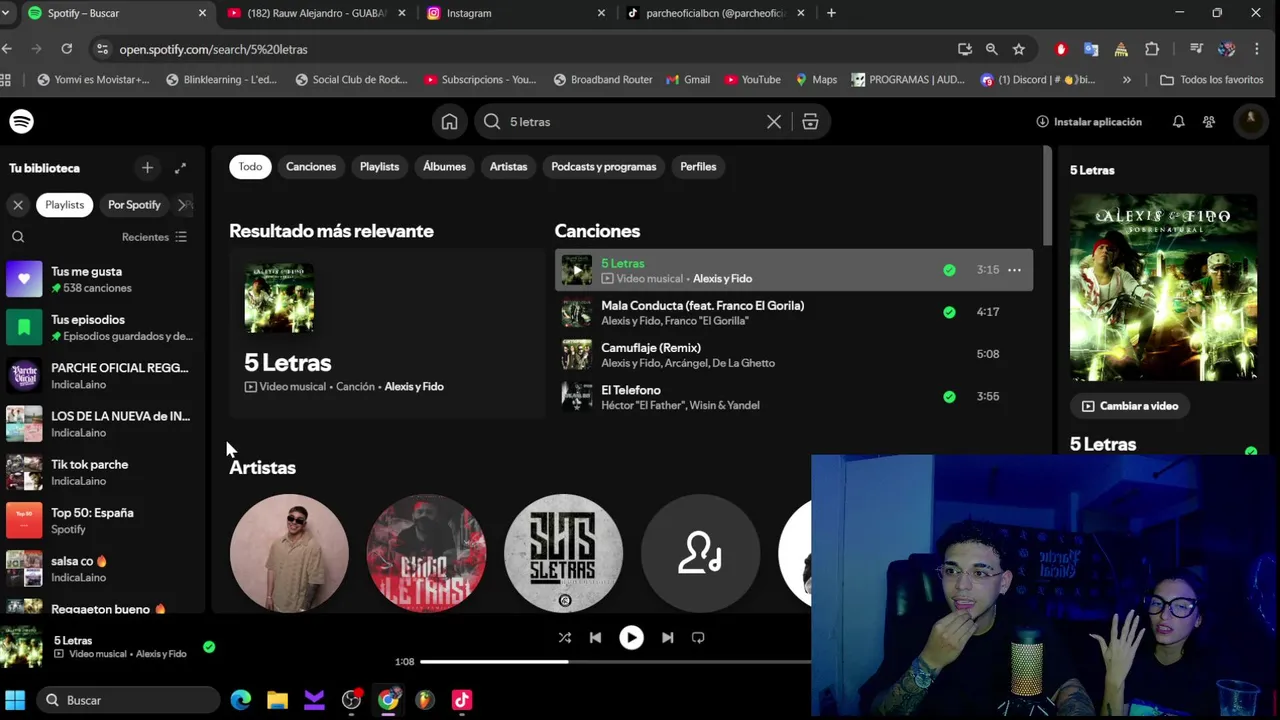The width and height of the screenshot is (1280, 720).
Task: Open the Sobrenatural album cover in side panel
Action: tap(1163, 287)
